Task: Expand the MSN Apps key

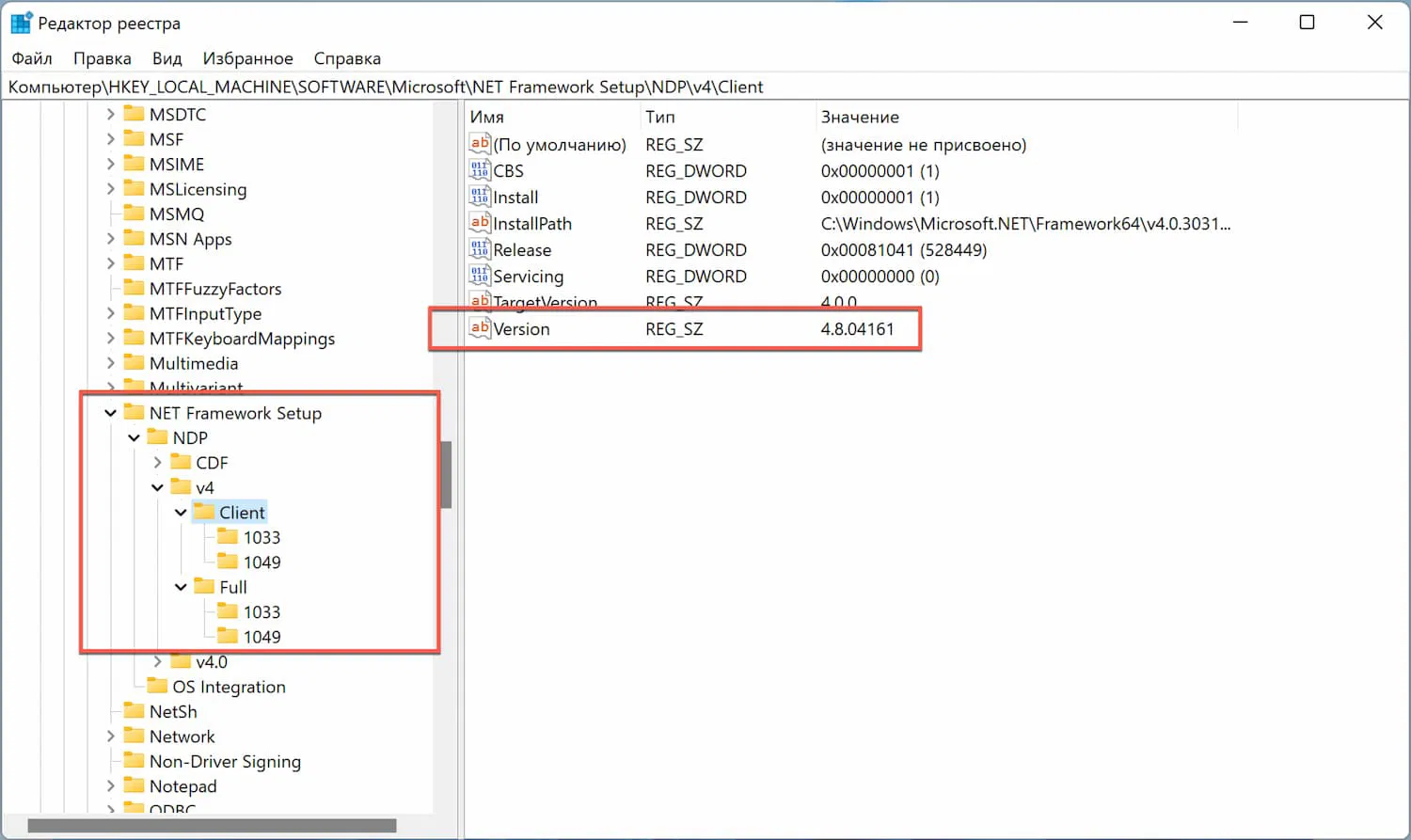Action: [x=111, y=239]
